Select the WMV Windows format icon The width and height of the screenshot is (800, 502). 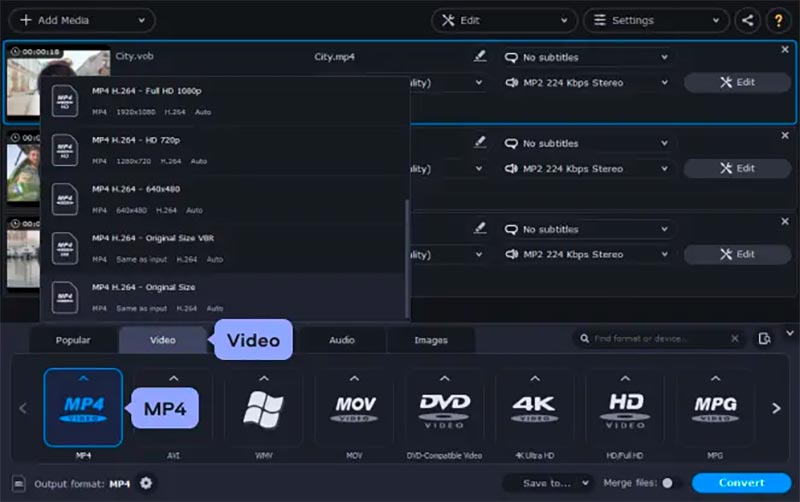tap(263, 409)
